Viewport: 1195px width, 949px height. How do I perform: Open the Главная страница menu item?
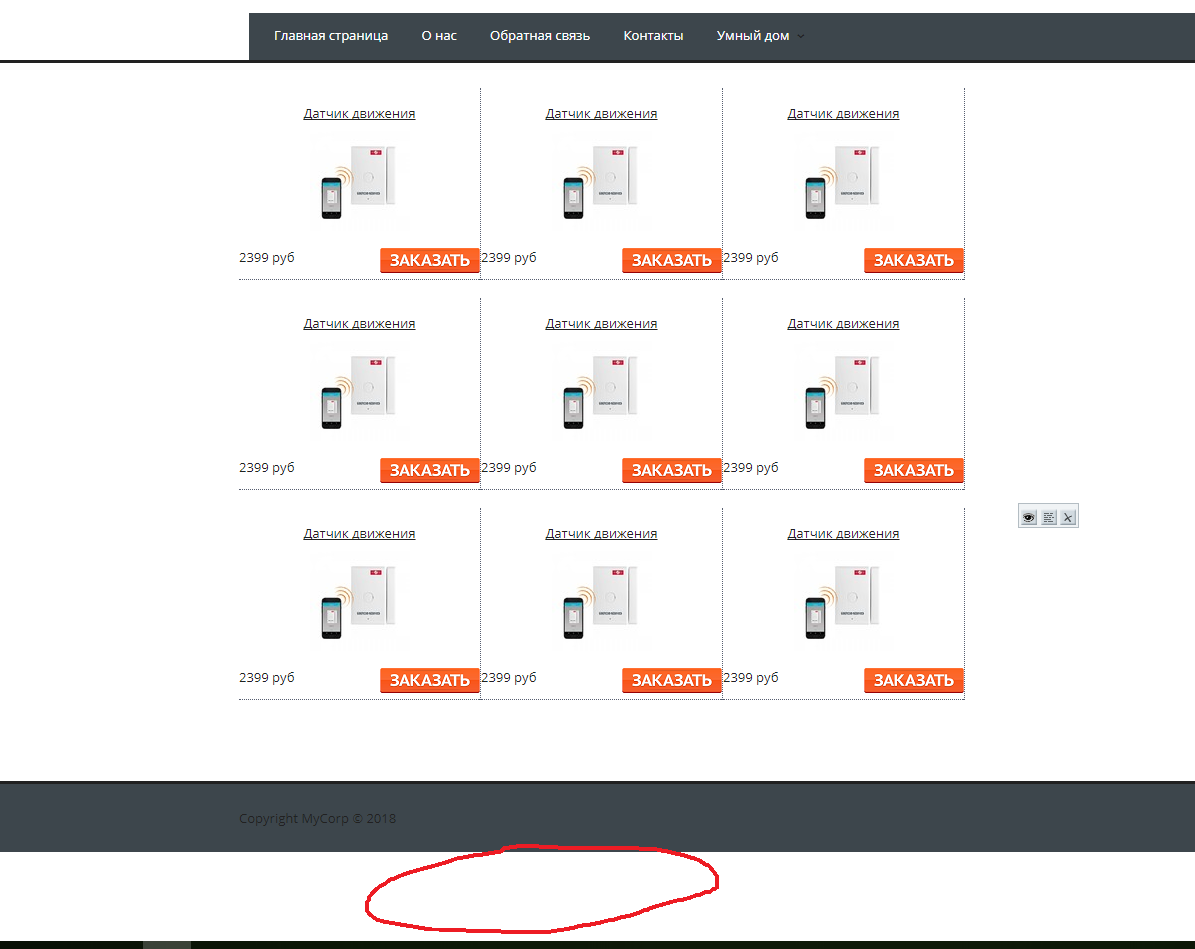[331, 36]
